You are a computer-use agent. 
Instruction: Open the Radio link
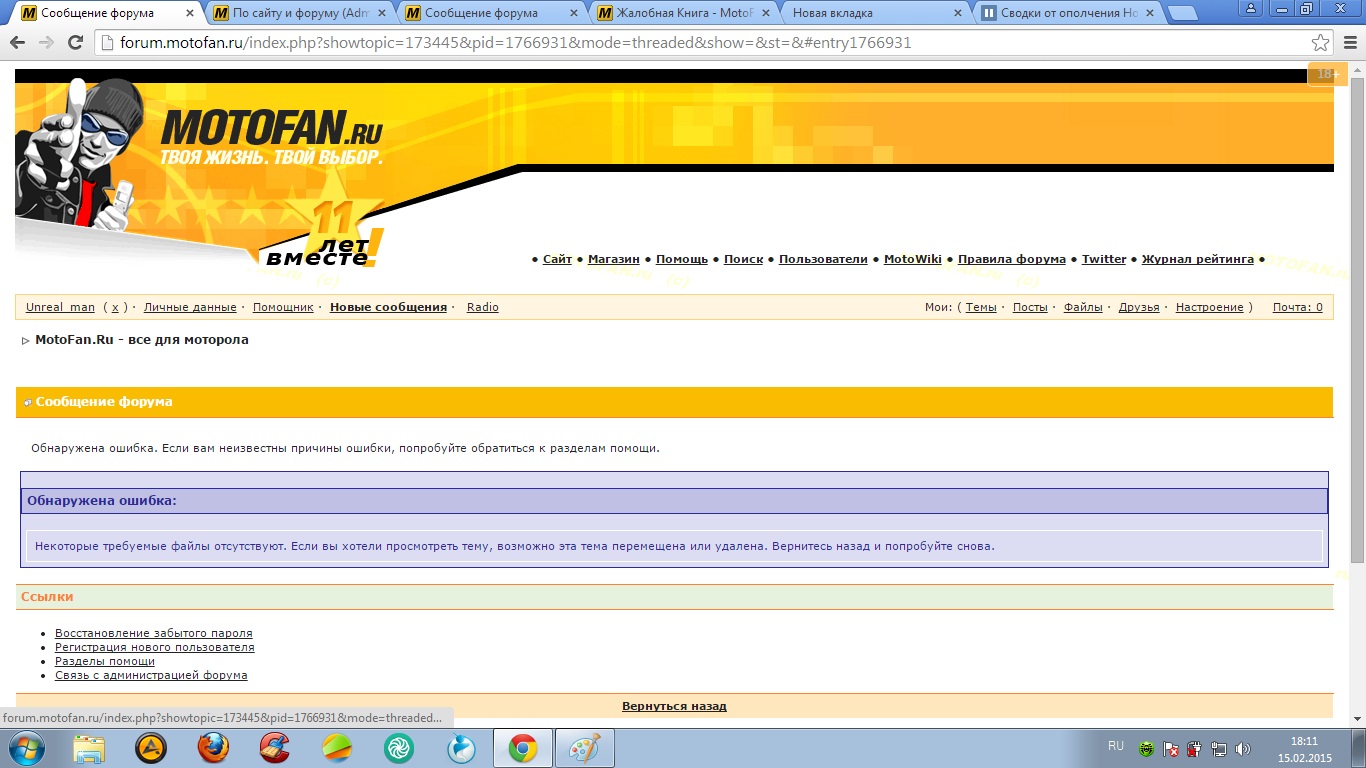(x=483, y=307)
